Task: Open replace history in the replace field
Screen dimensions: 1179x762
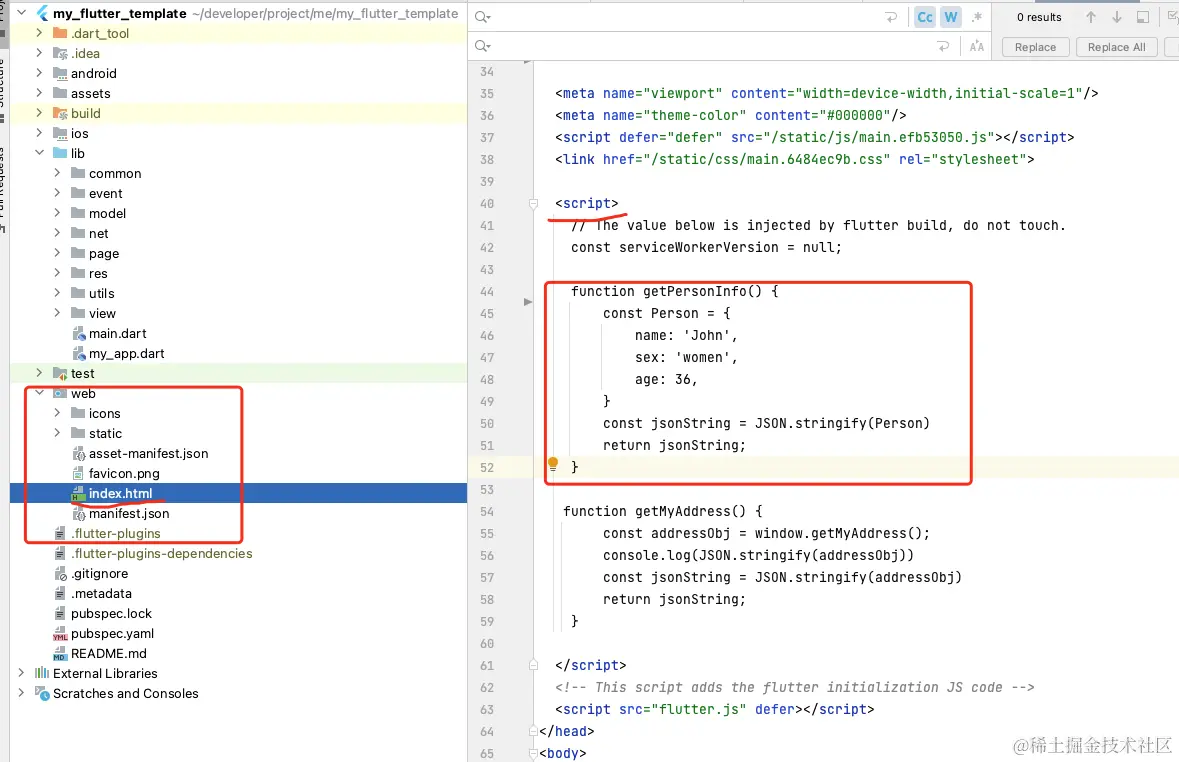Action: 483,47
